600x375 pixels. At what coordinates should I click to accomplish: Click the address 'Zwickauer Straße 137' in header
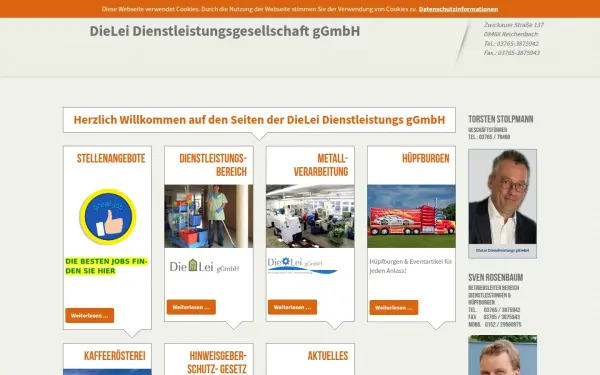(514, 25)
